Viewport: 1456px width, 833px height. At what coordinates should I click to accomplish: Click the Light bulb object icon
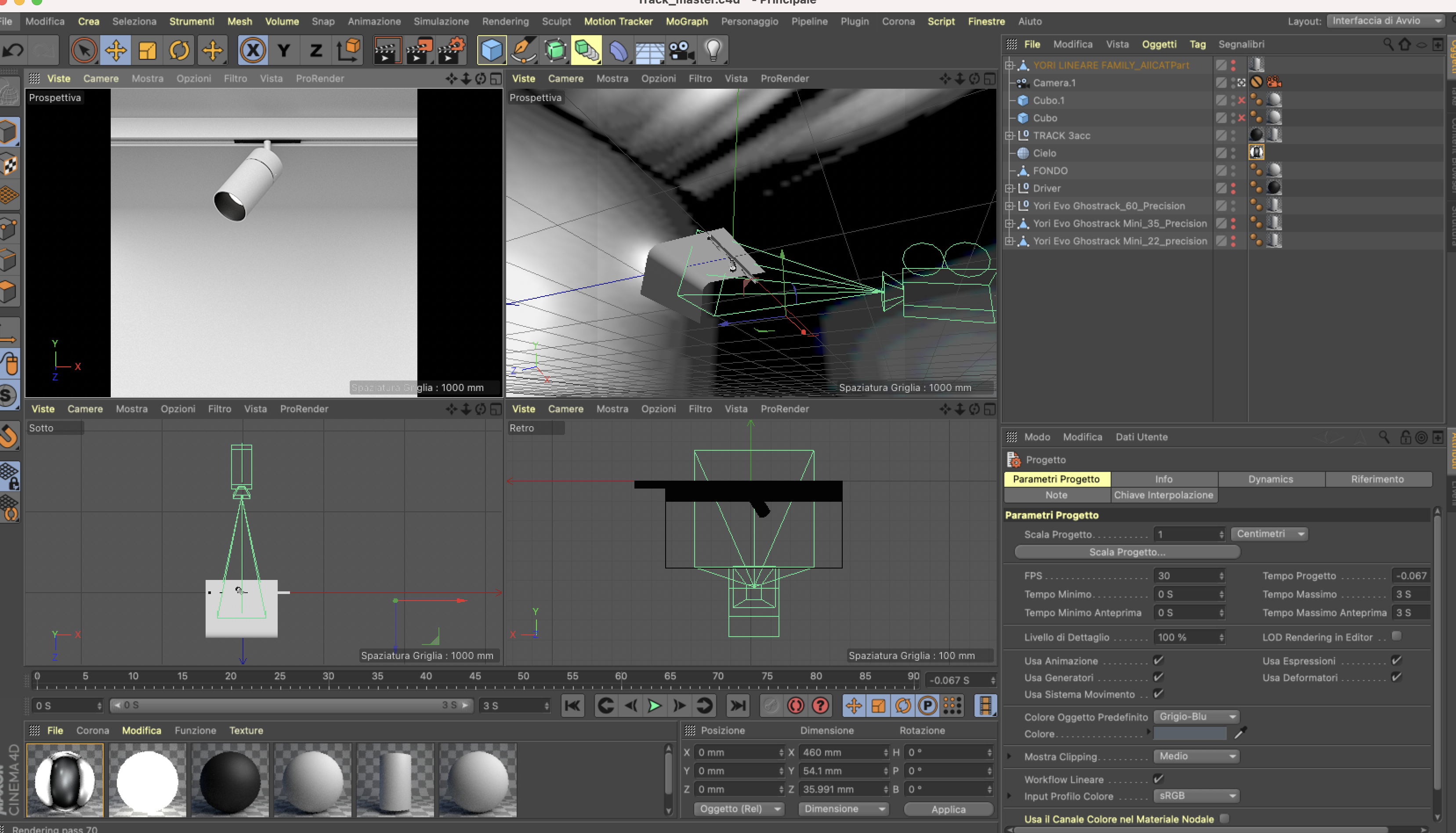tap(713, 51)
